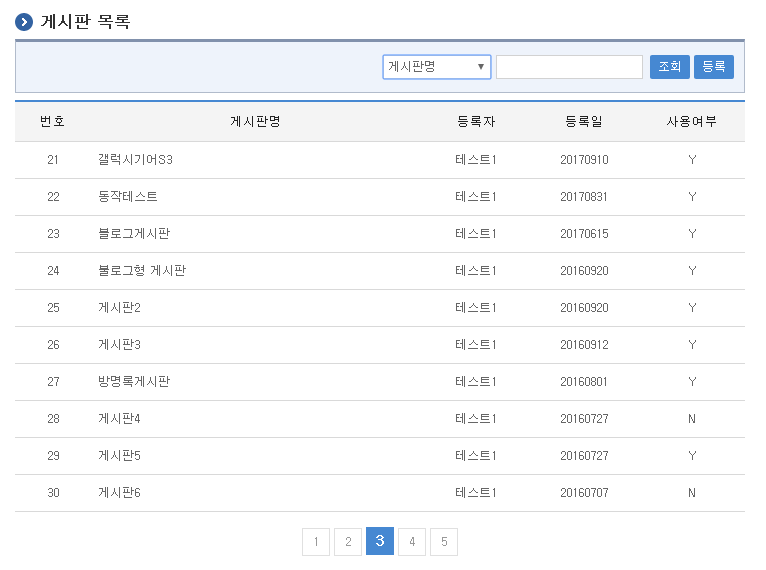Screen dimensions: 766x570
Task: Open the 갤럭시기어S3 board entry
Action: click(135, 160)
